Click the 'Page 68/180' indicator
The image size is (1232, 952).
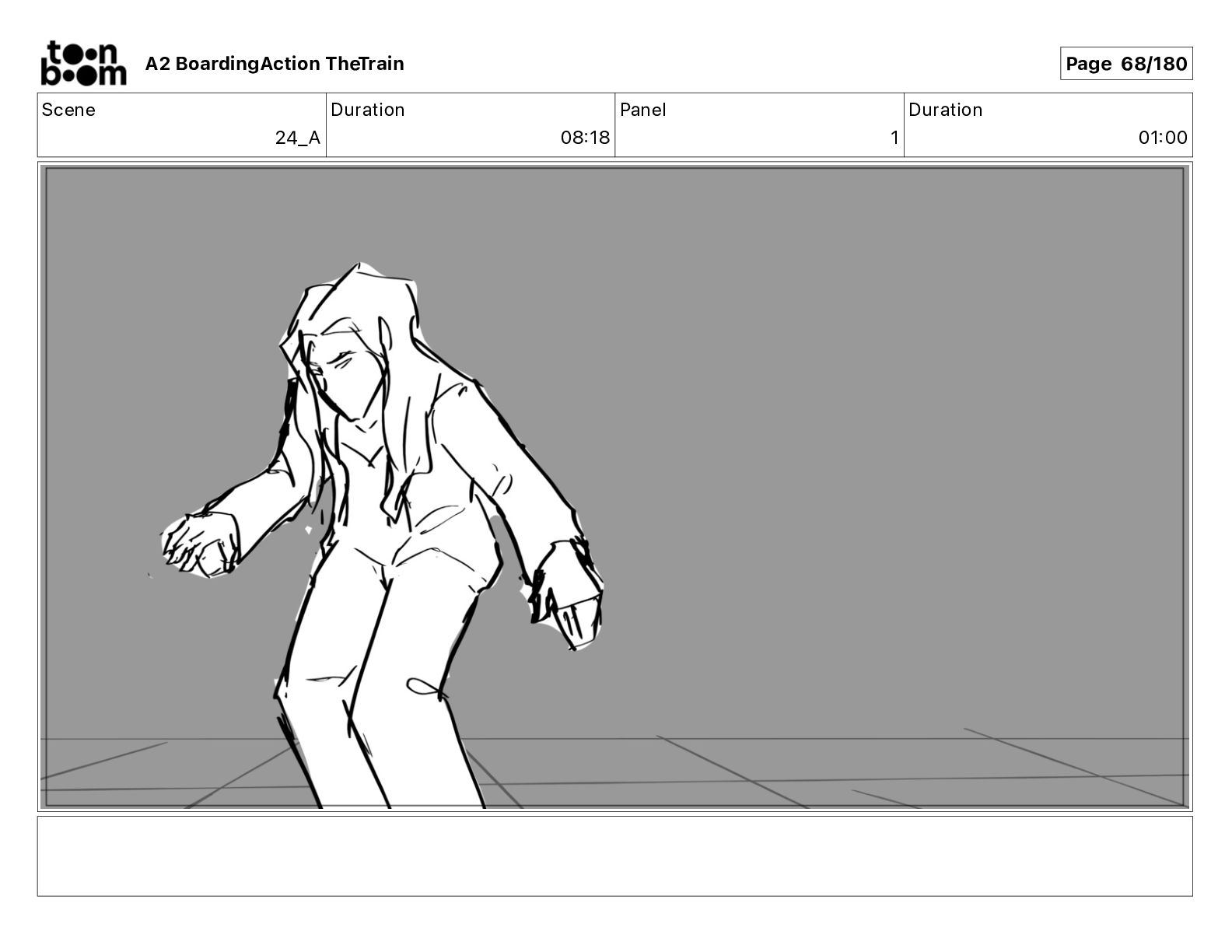point(1126,64)
